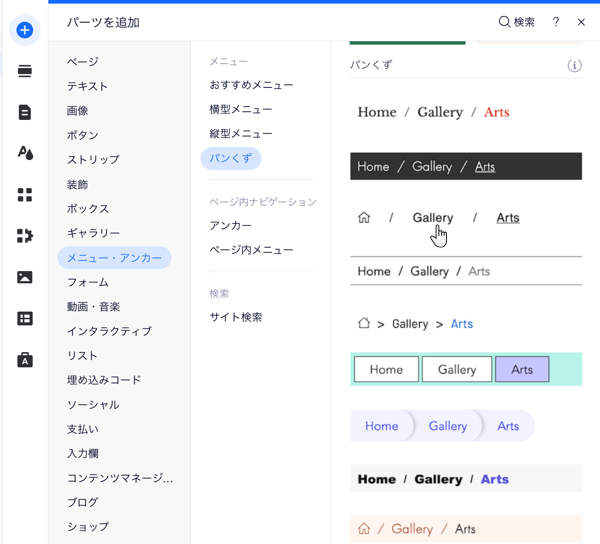
Task: Close the パーツを追加 panel
Action: pyautogui.click(x=581, y=22)
